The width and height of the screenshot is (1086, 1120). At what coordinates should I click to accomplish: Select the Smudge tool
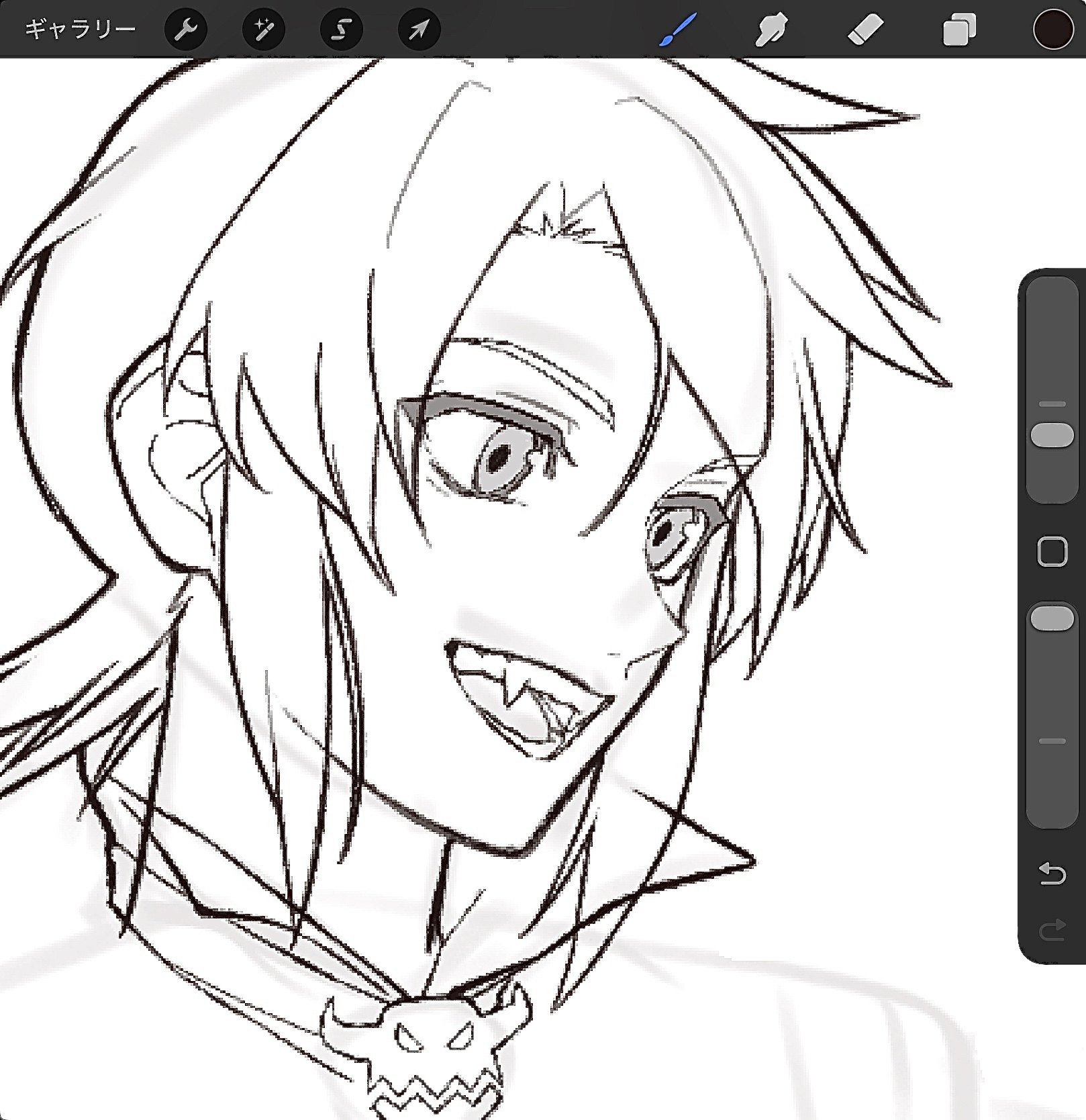(x=771, y=30)
